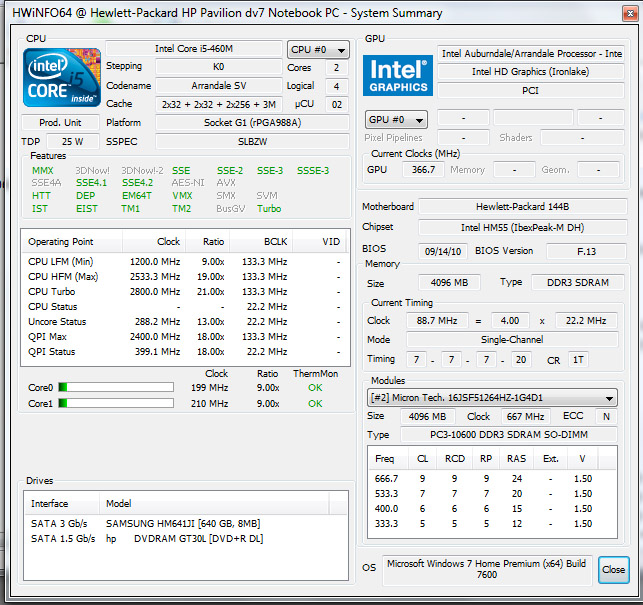
Task: Select the hp DVDRAM GT30L drive row
Action: tap(186, 539)
